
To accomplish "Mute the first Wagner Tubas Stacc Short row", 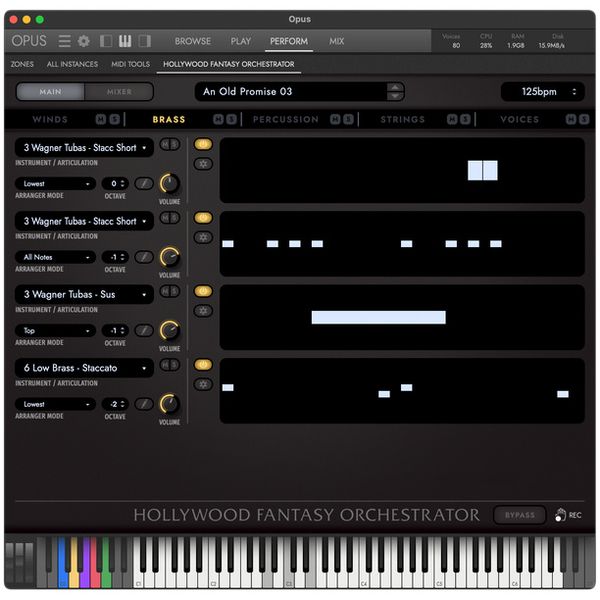I will tap(165, 144).
